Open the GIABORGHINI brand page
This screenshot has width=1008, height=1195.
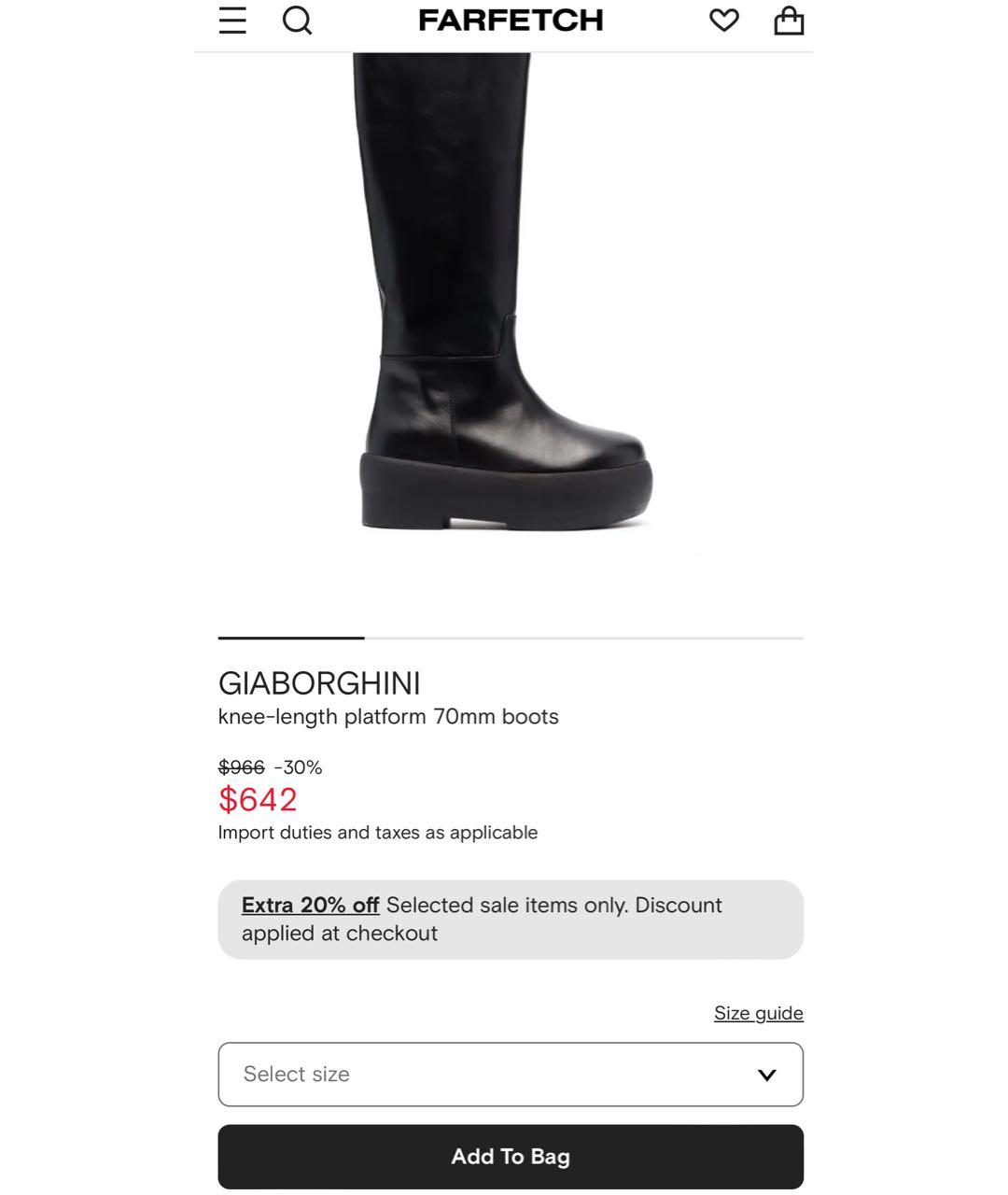319,683
